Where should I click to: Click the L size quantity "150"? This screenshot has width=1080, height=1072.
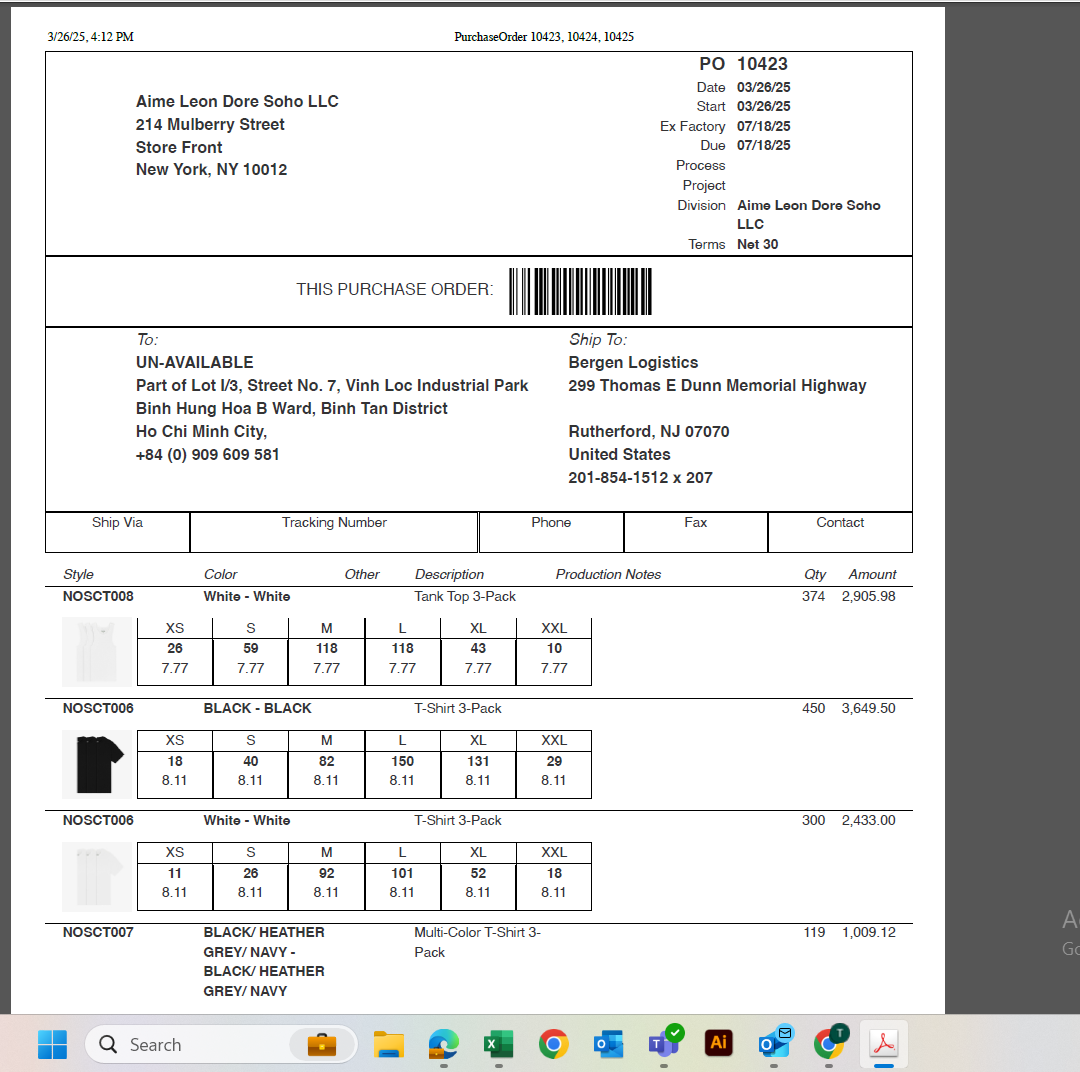point(402,761)
